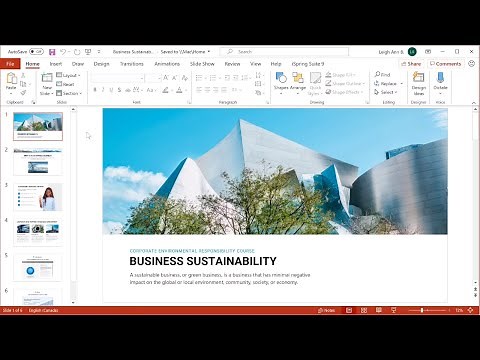The image size is (480, 360).
Task: Open the Change Case Aa dropdown
Action: coord(151,90)
